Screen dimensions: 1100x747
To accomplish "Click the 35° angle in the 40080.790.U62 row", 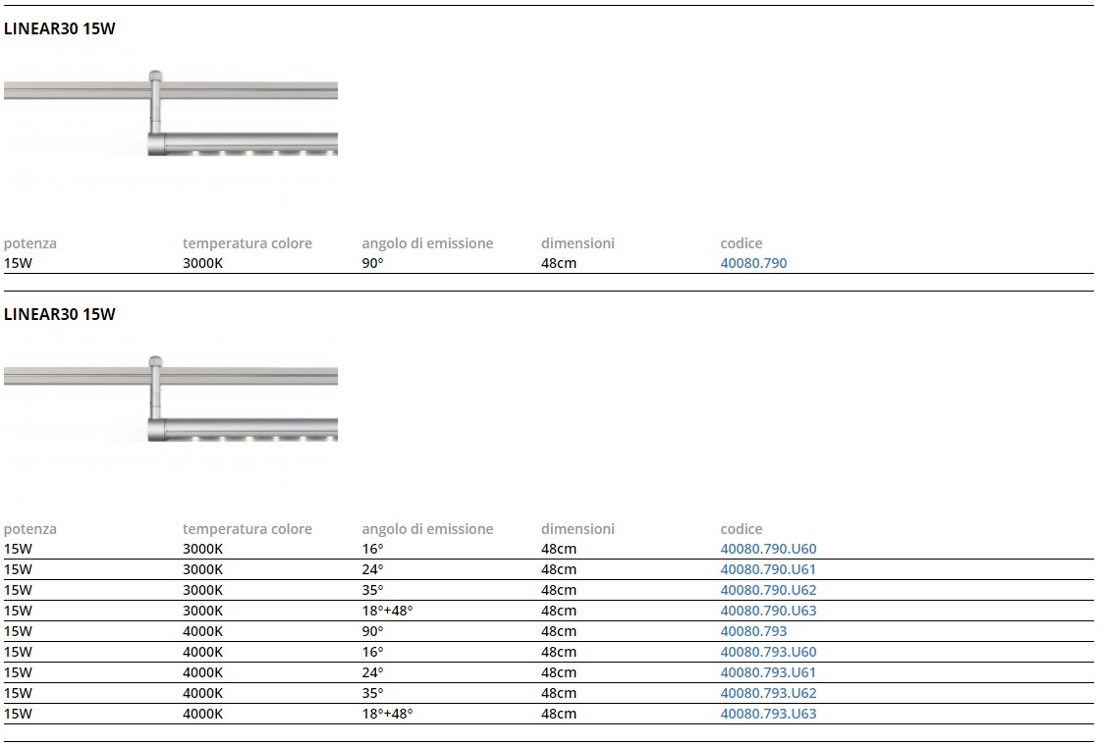I will tap(372, 590).
